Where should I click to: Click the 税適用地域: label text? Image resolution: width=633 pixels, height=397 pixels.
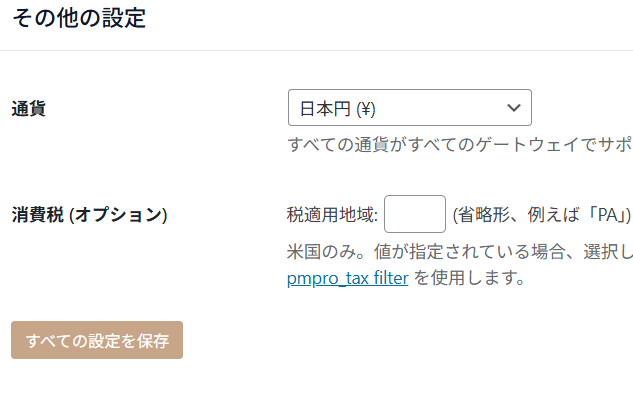pyautogui.click(x=332, y=214)
